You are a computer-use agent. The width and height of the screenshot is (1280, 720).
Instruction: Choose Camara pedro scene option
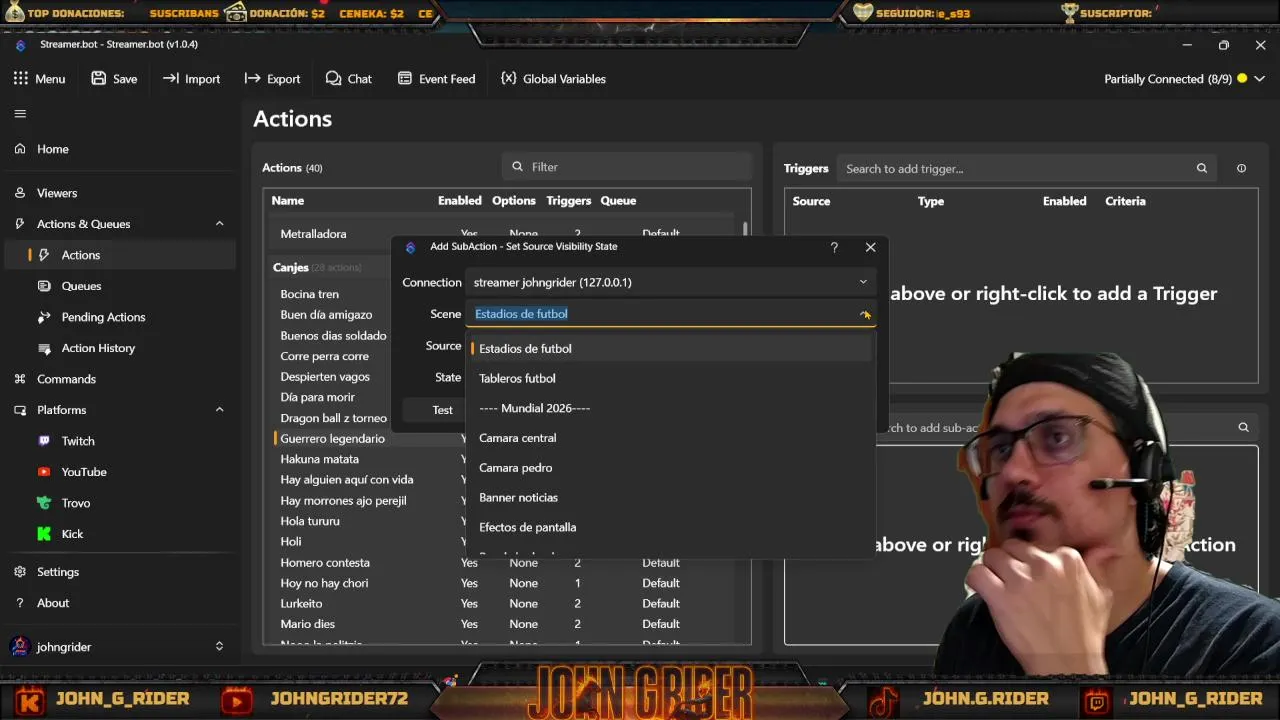pos(670,468)
